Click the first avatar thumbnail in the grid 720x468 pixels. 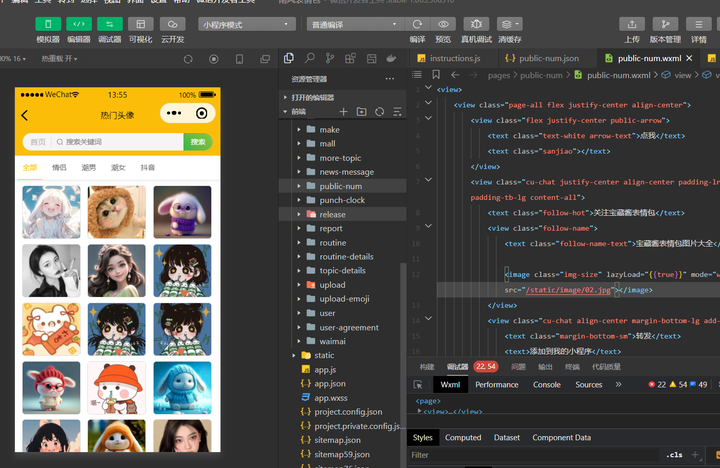click(51, 211)
